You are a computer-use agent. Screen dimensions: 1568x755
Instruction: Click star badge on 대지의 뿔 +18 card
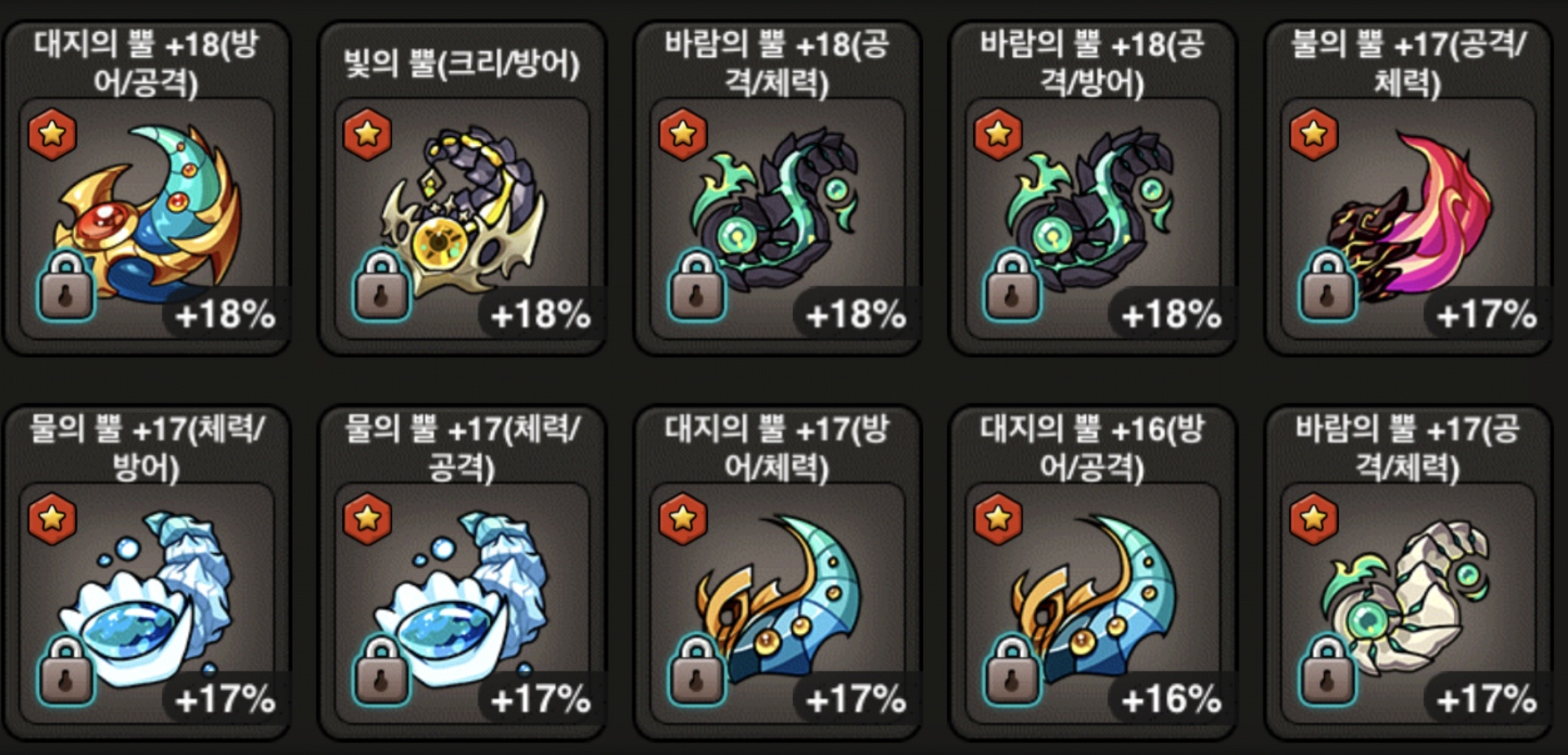(x=53, y=134)
